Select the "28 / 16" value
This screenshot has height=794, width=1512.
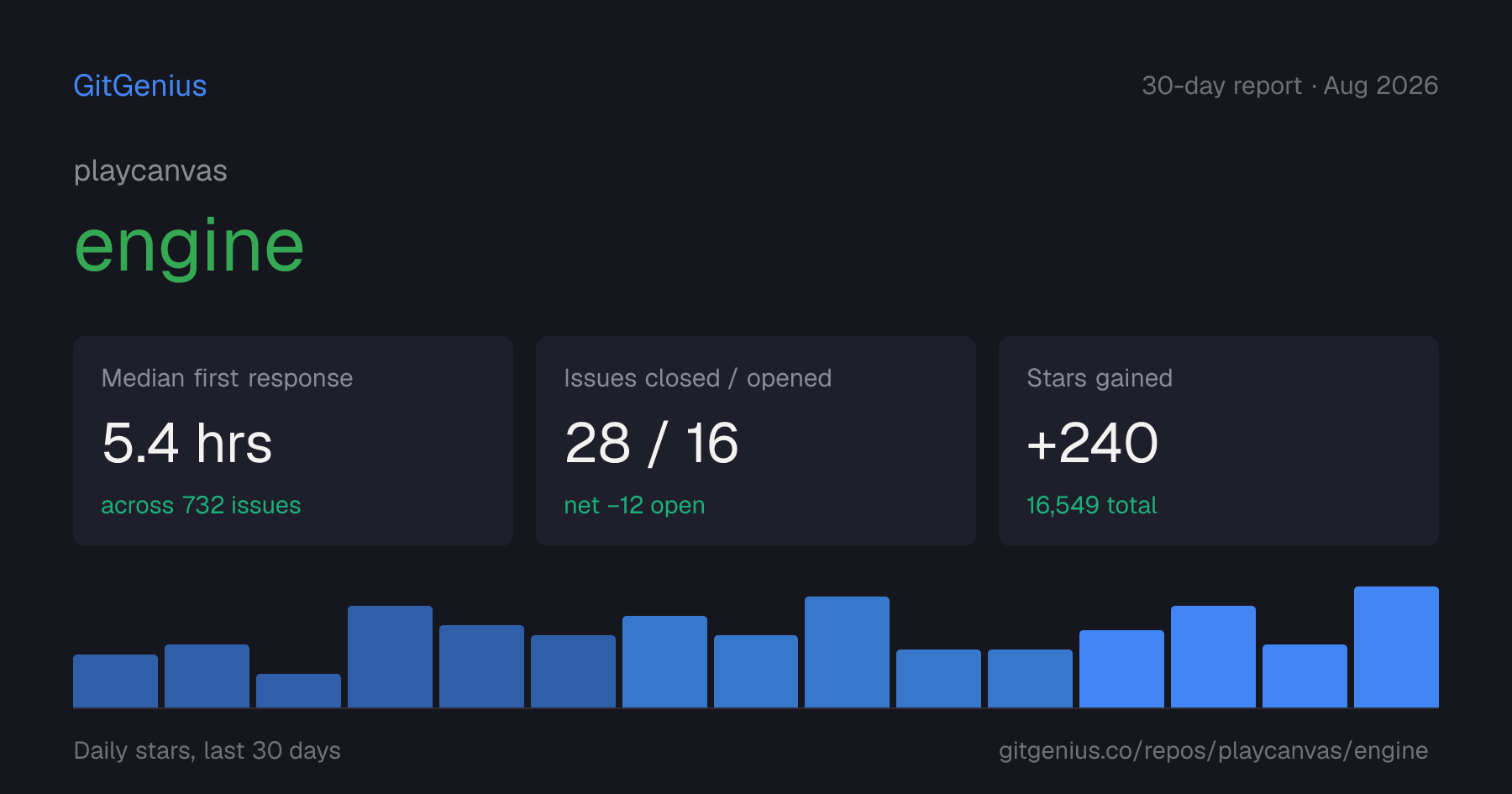tap(651, 443)
